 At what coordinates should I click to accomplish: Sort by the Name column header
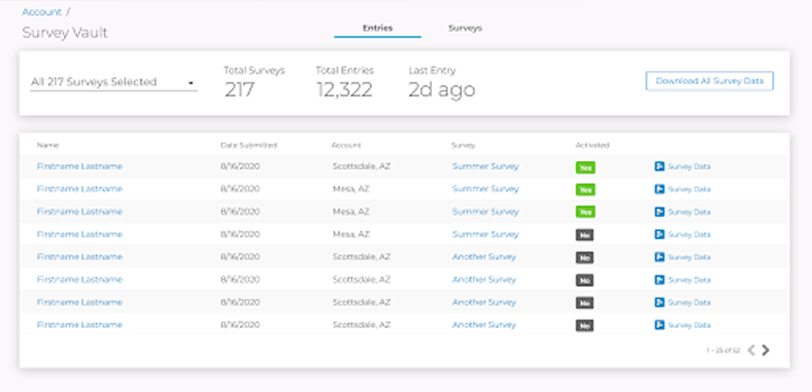click(x=48, y=146)
